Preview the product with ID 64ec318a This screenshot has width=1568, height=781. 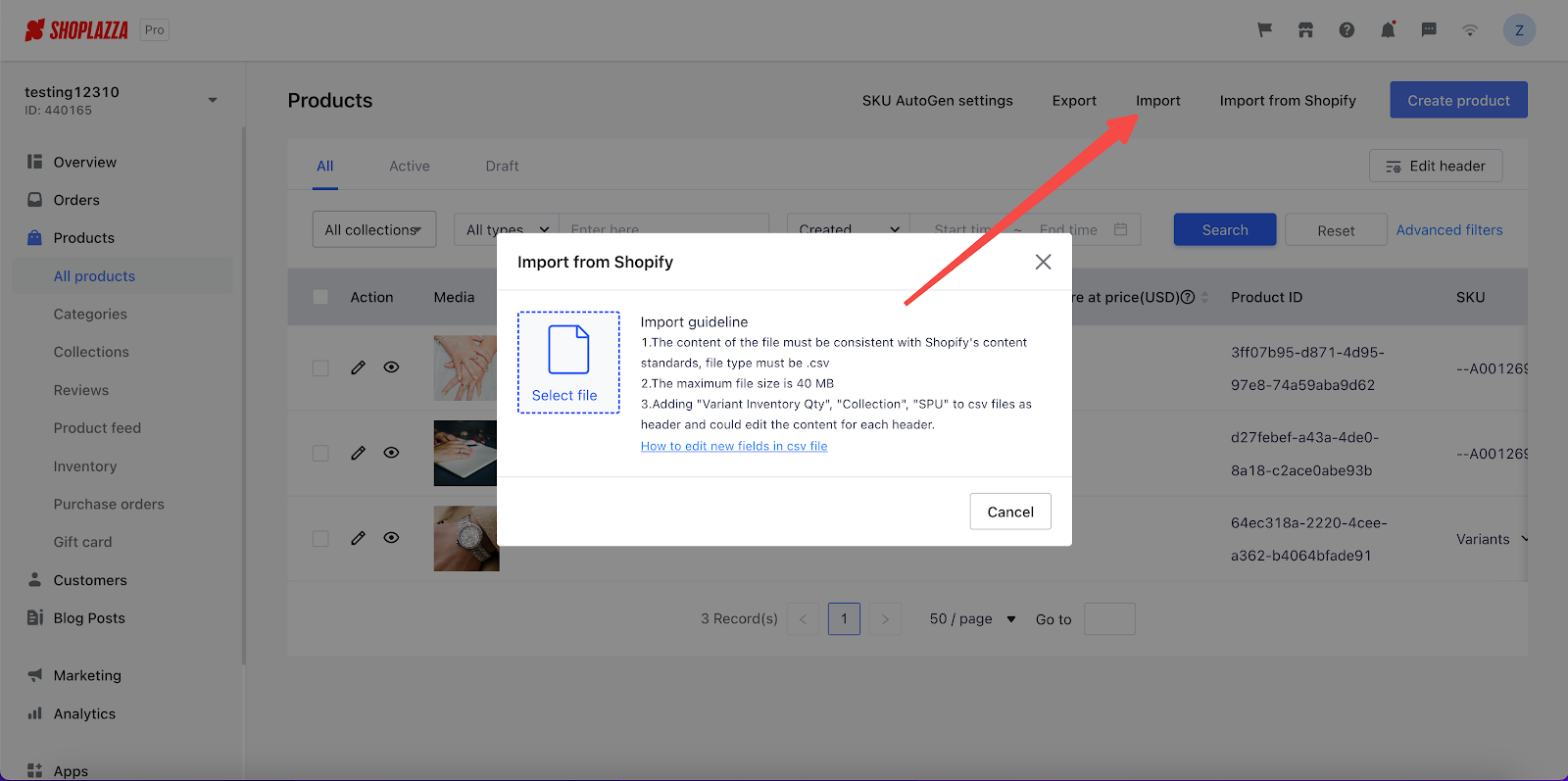click(391, 538)
